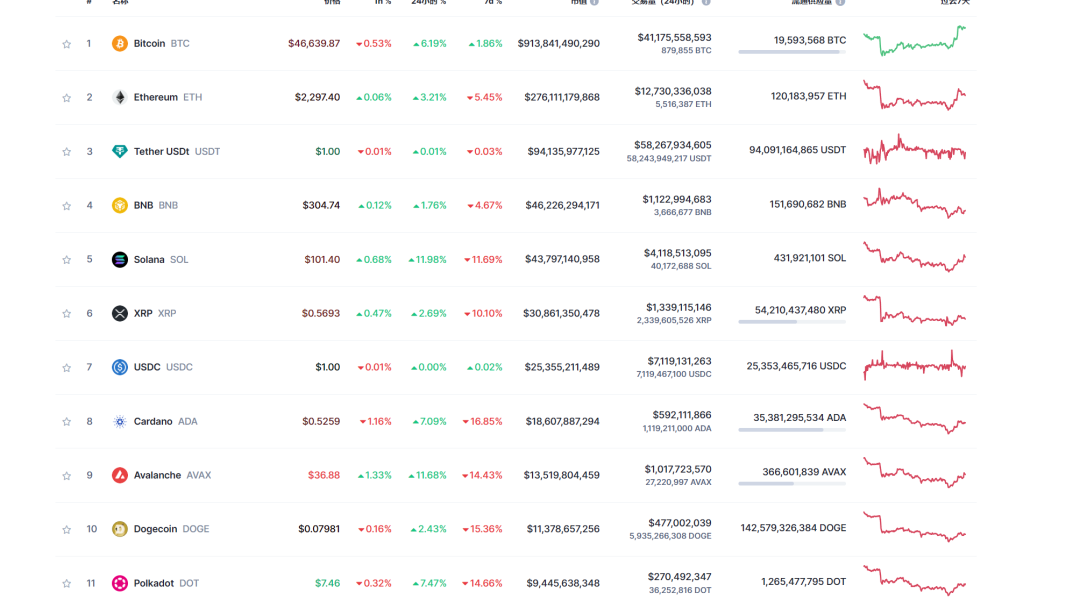Click the Polkadot coin logo icon
Image resolution: width=1080 pixels, height=607 pixels.
(x=121, y=583)
